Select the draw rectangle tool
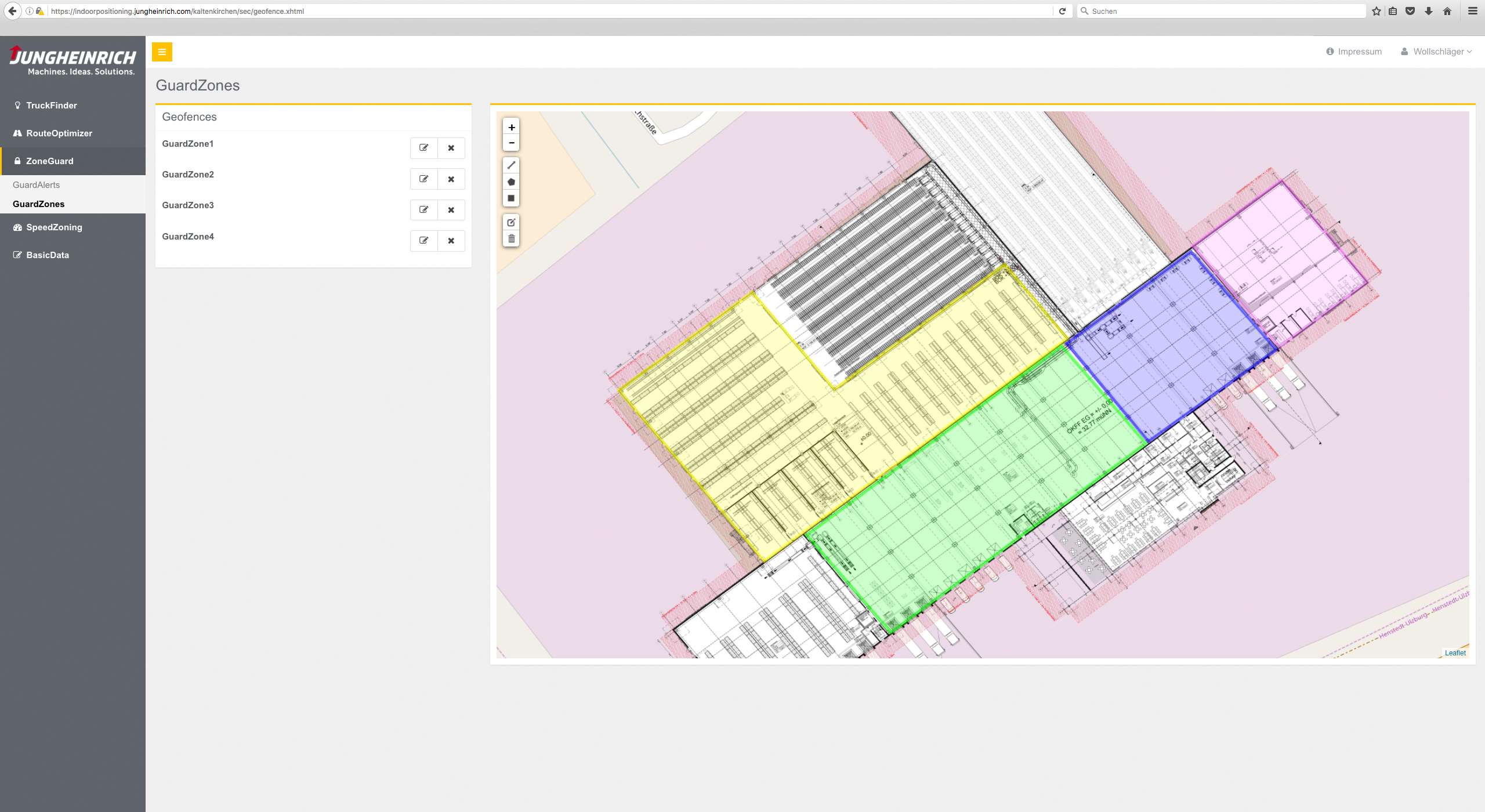 [511, 198]
